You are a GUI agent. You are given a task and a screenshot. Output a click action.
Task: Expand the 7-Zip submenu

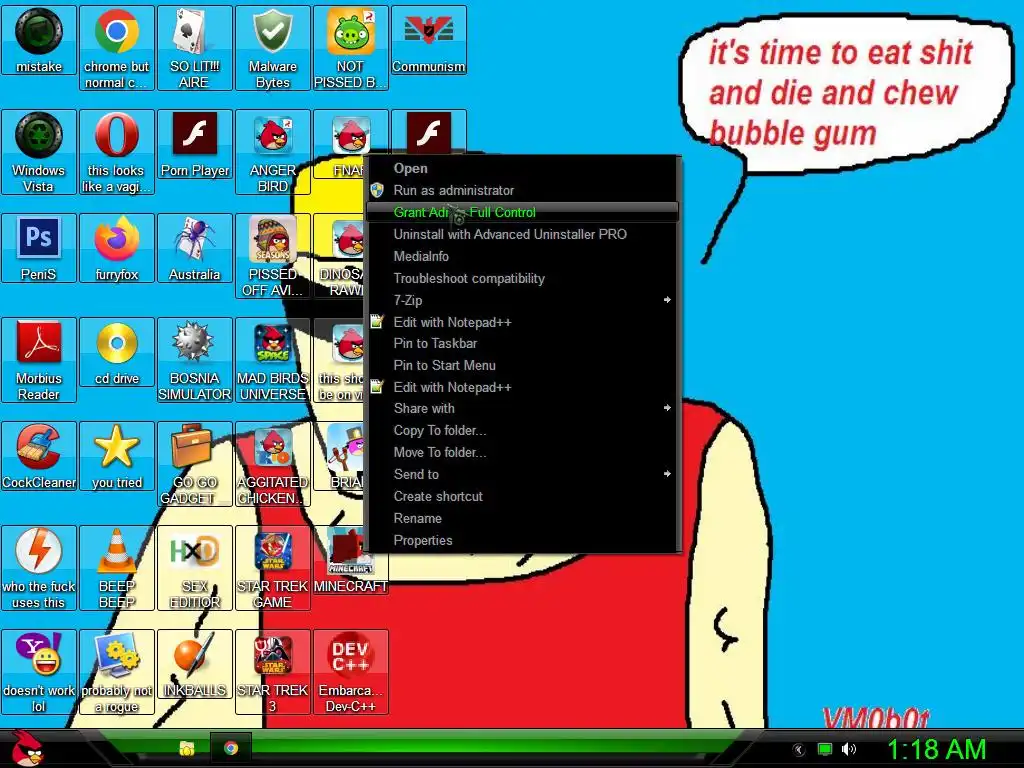[x=522, y=300]
